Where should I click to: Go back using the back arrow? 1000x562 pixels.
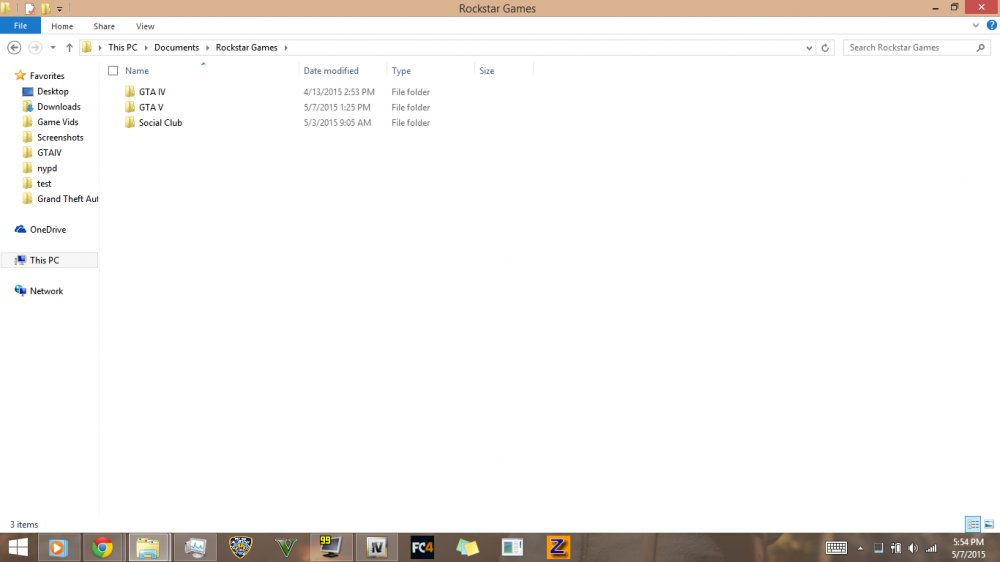(x=14, y=47)
